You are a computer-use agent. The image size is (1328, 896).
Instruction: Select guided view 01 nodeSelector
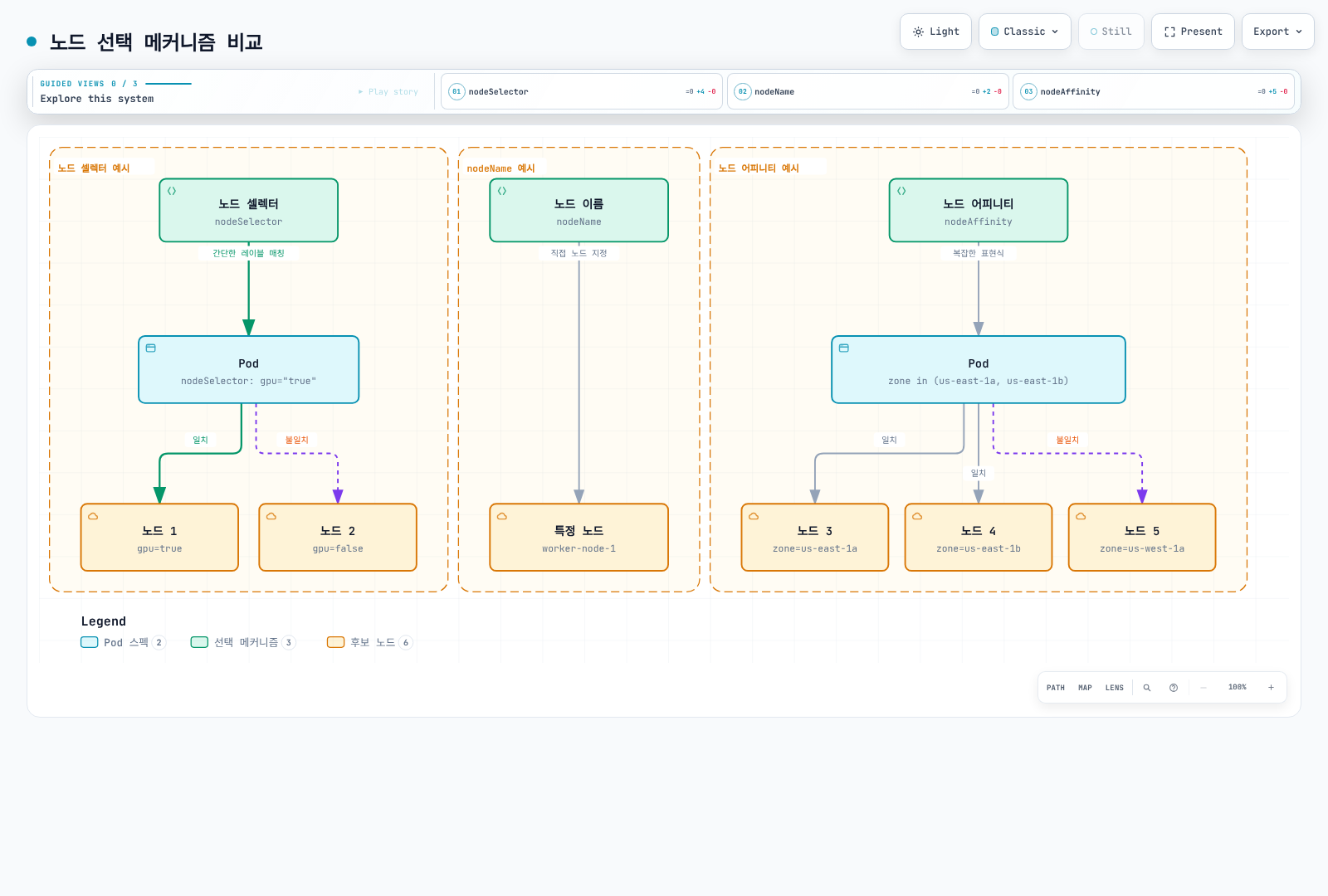click(x=582, y=91)
